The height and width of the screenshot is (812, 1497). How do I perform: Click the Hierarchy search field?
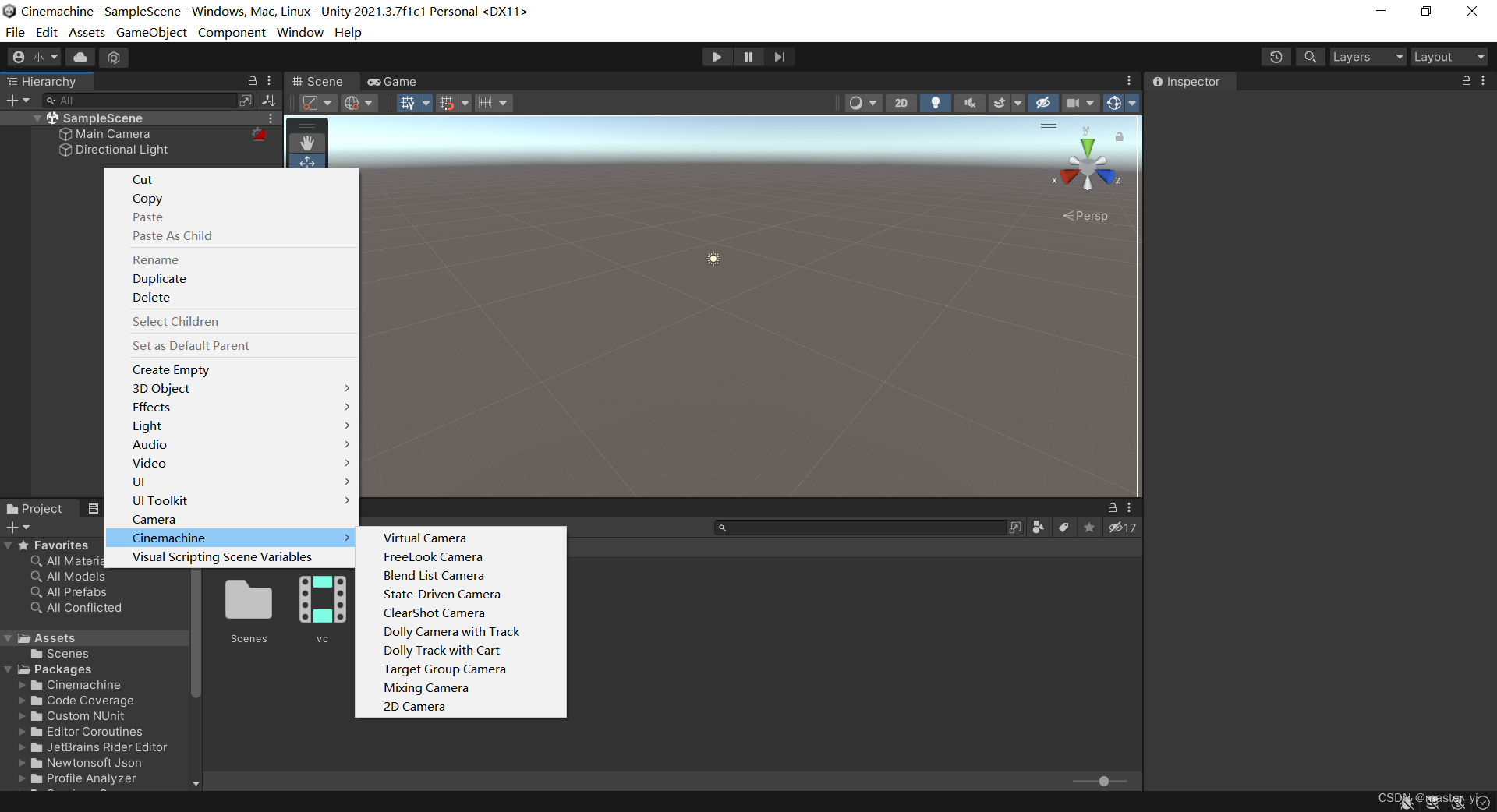(140, 101)
